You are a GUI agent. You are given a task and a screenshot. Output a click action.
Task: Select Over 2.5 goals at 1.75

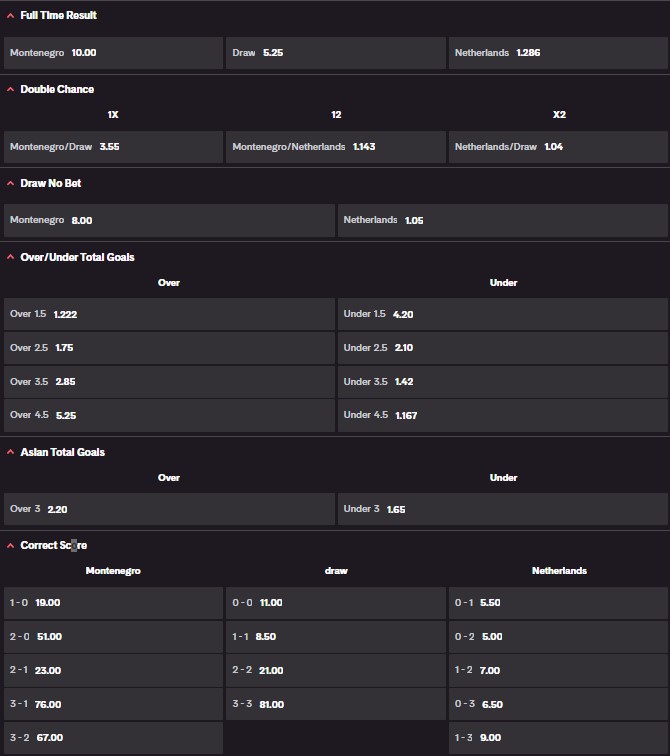[169, 348]
